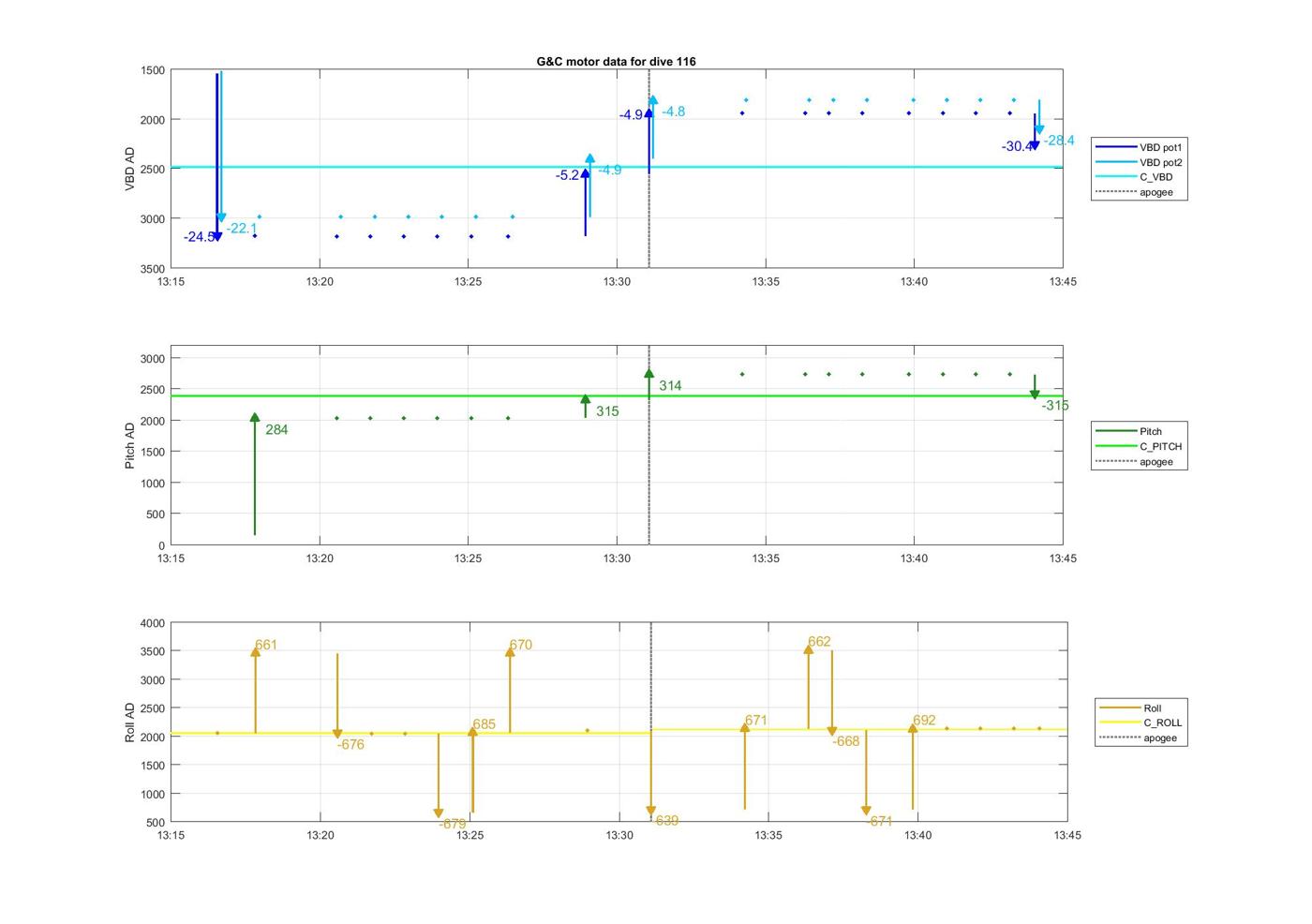Click the '661' roll data label
Viewport: 1312px width, 924px height.
[x=266, y=645]
